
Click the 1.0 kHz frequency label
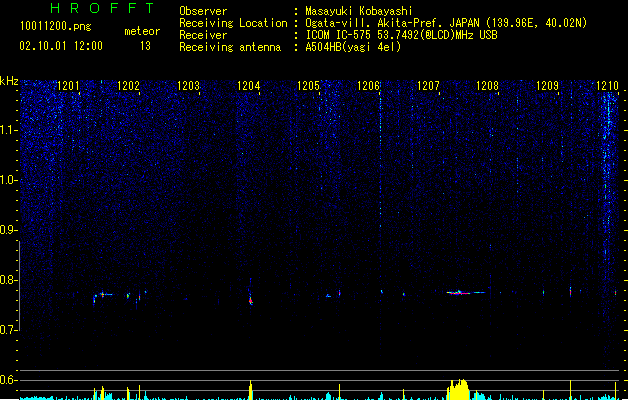coord(8,180)
